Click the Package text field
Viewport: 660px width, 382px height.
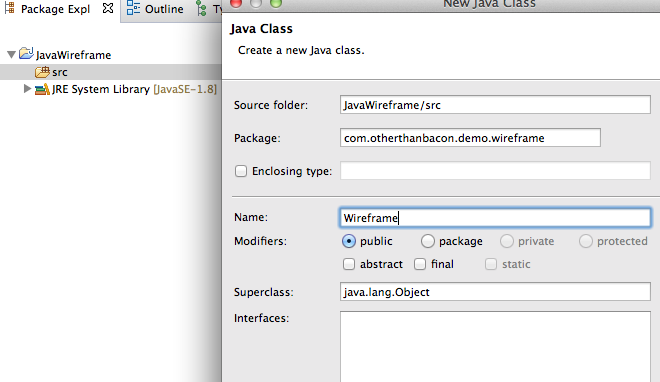coord(470,138)
